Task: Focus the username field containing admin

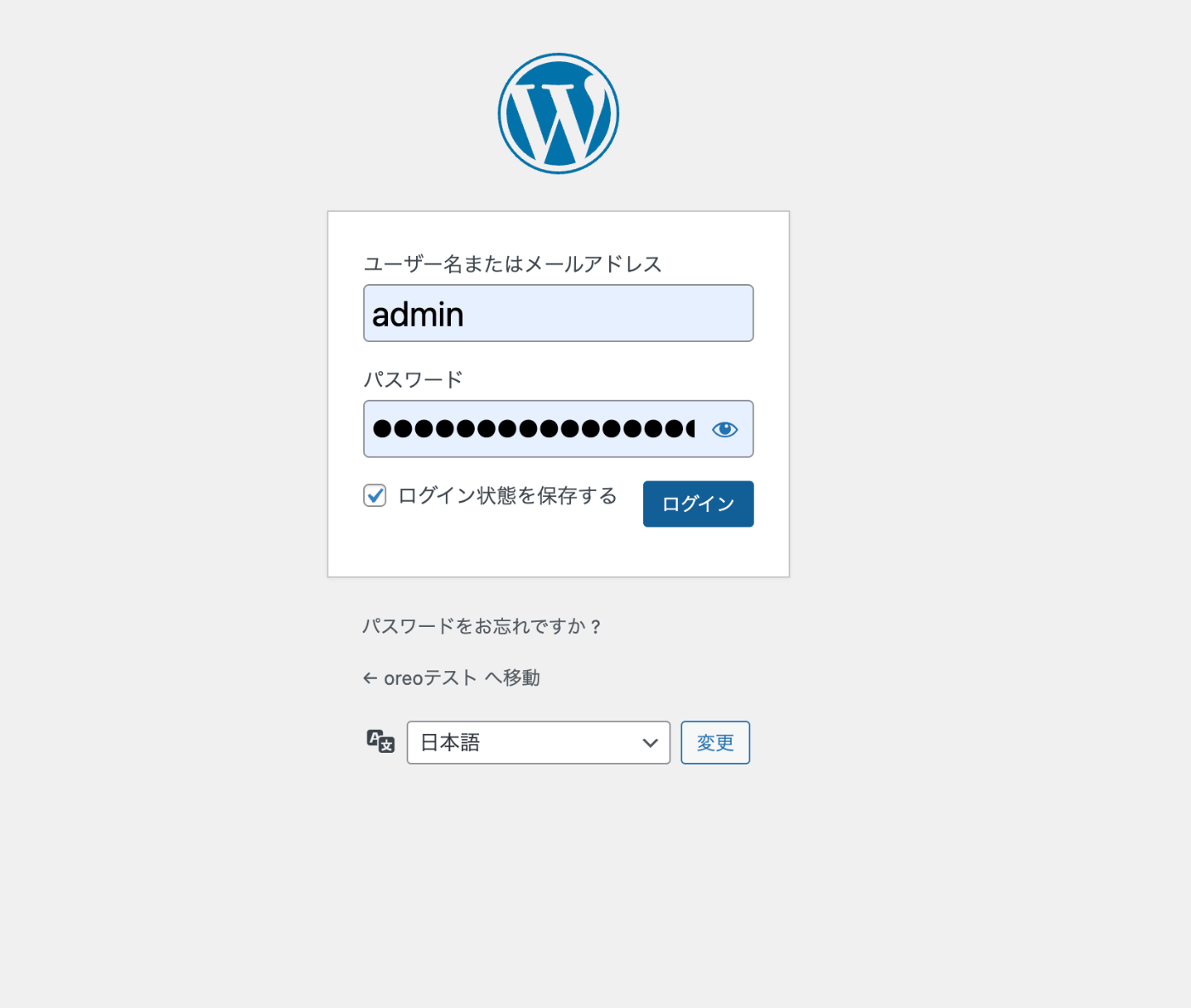Action: click(x=558, y=313)
